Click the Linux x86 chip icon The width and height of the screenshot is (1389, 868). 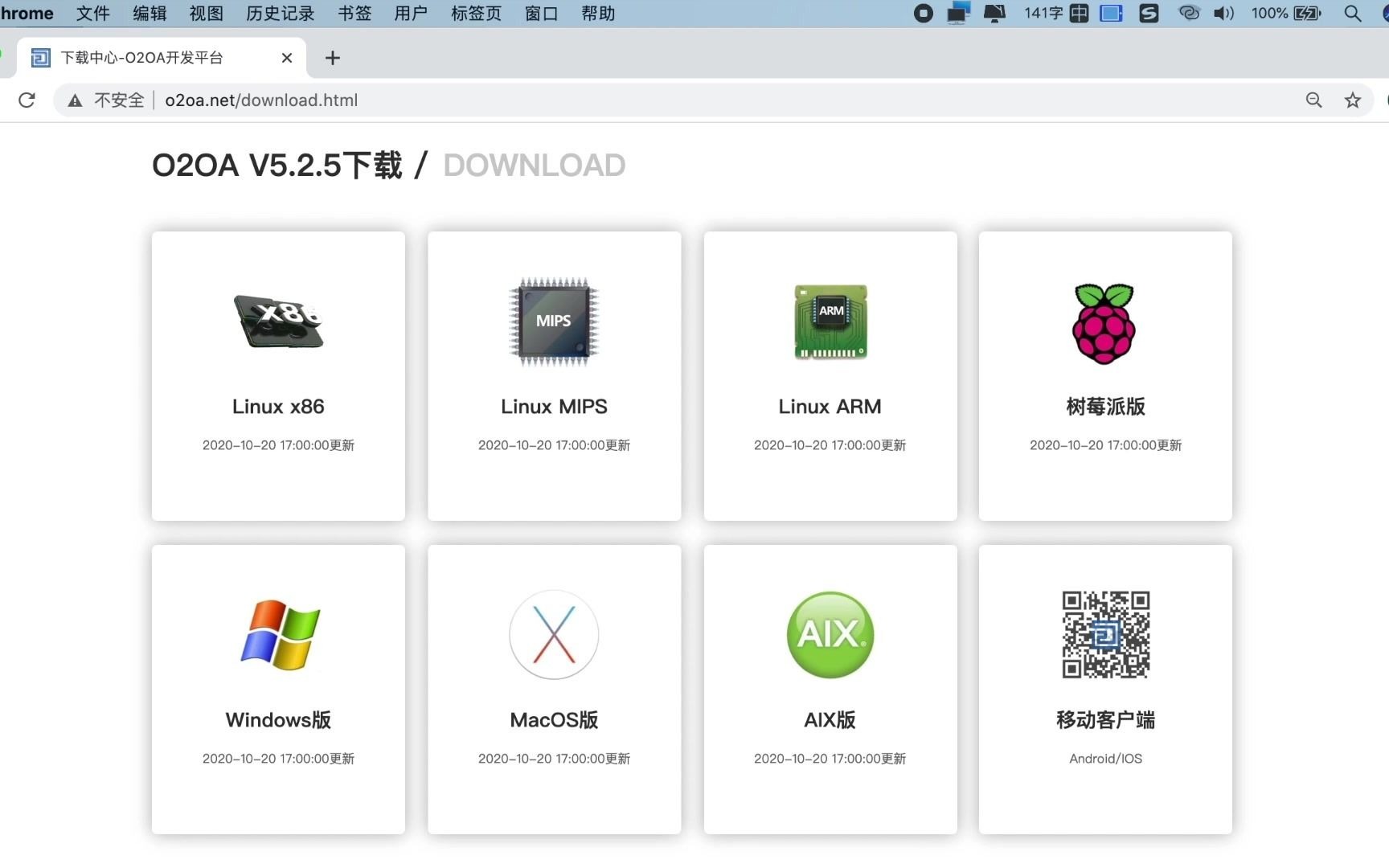[278, 321]
